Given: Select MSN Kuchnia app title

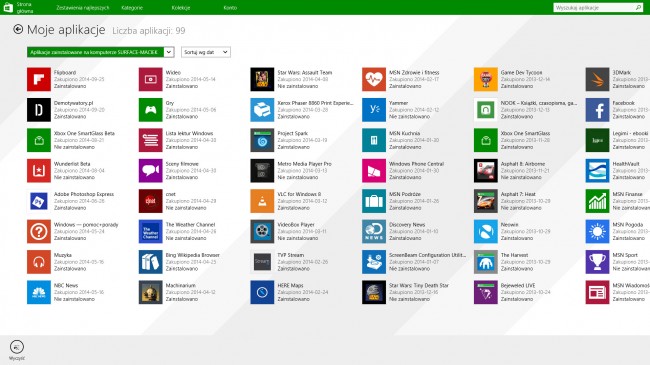Looking at the screenshot, I should pos(405,134).
